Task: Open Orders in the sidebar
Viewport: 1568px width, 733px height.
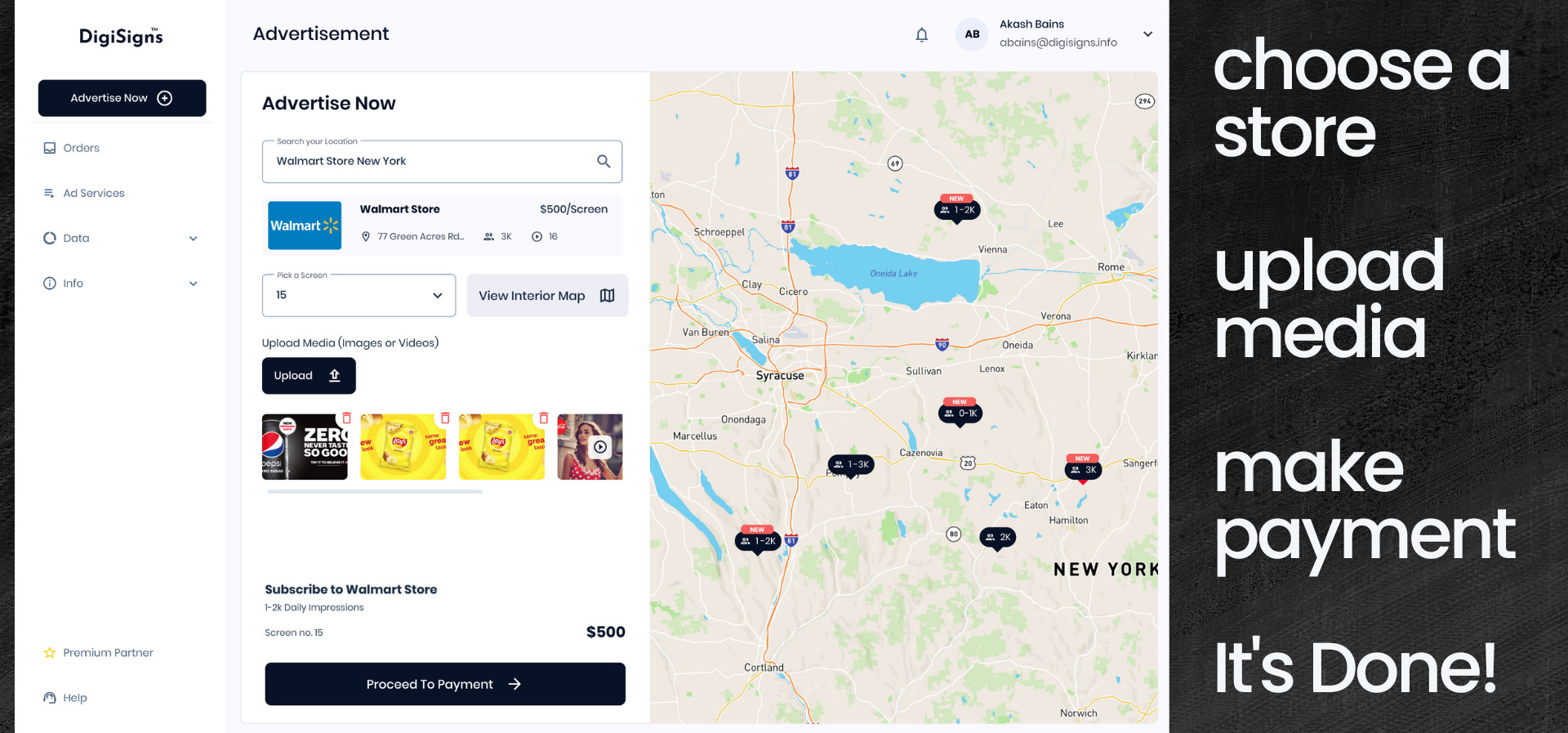Action: pyautogui.click(x=81, y=148)
